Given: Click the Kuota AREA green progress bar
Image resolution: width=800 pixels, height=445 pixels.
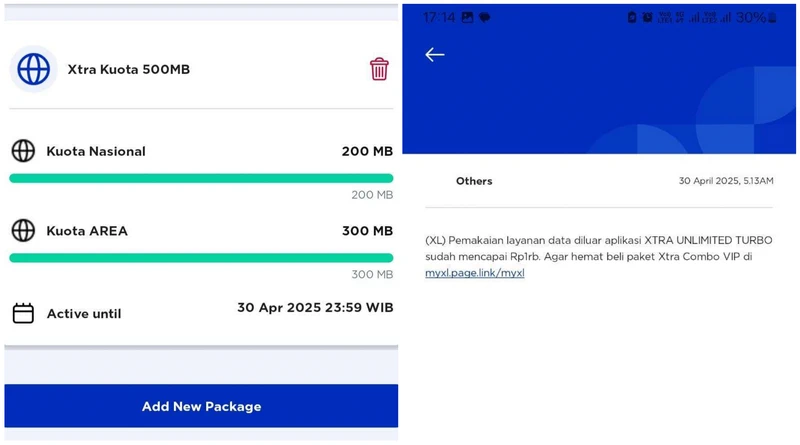Looking at the screenshot, I should point(201,258).
